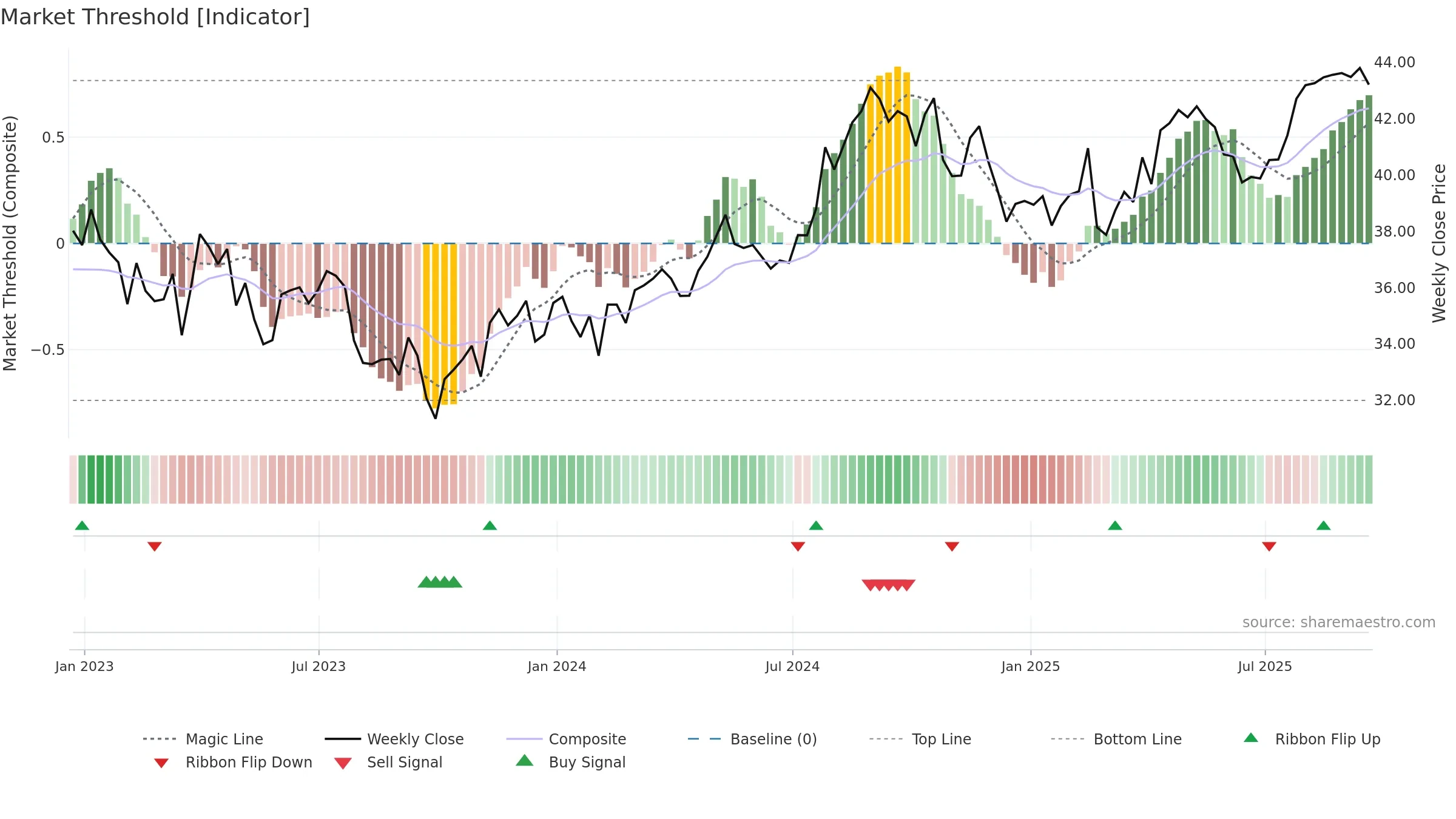Image resolution: width=1456 pixels, height=819 pixels.
Task: Click the tallest yellow bar near the top line
Action: [x=897, y=155]
